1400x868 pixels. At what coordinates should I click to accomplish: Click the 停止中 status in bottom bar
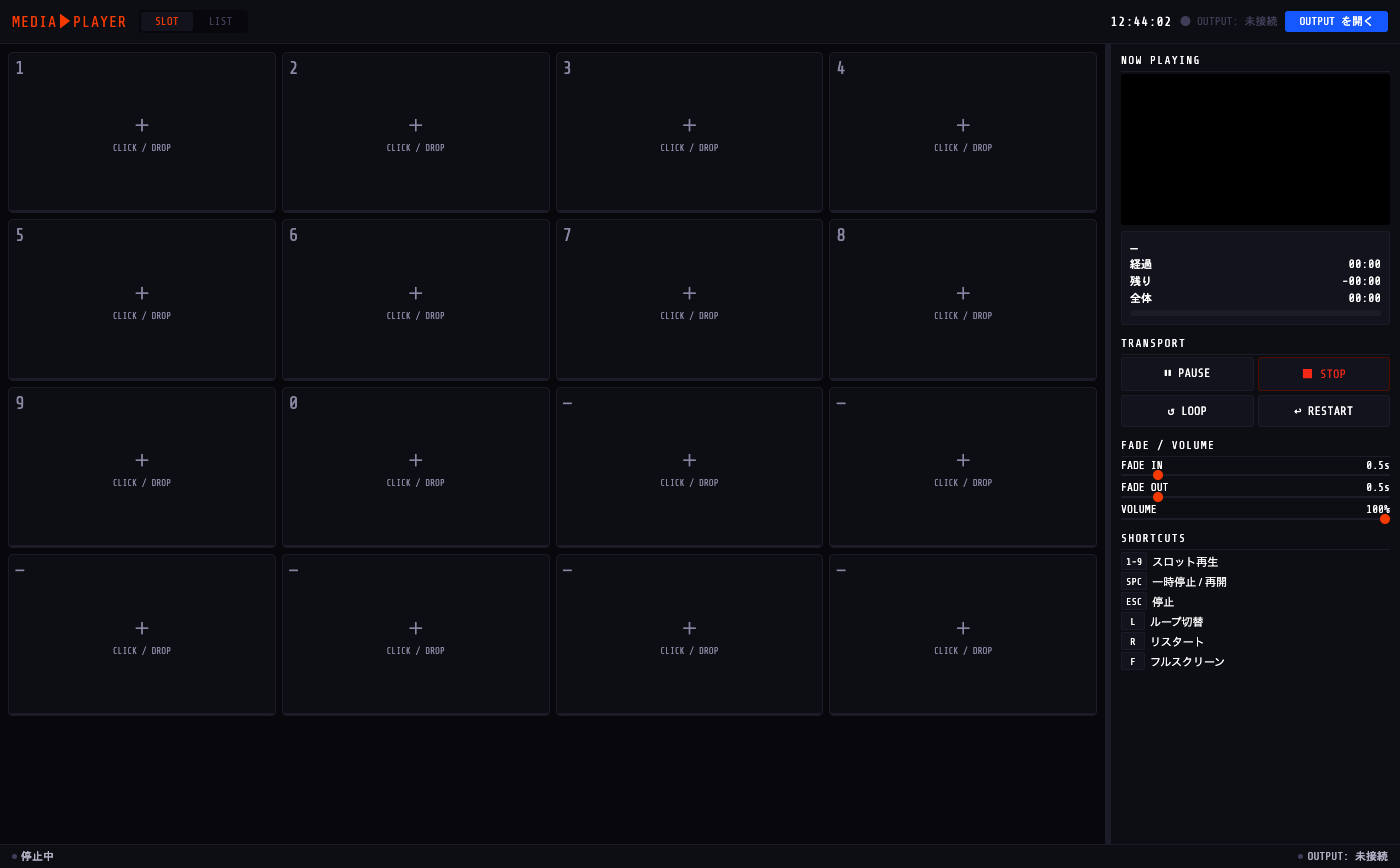pyautogui.click(x=33, y=856)
